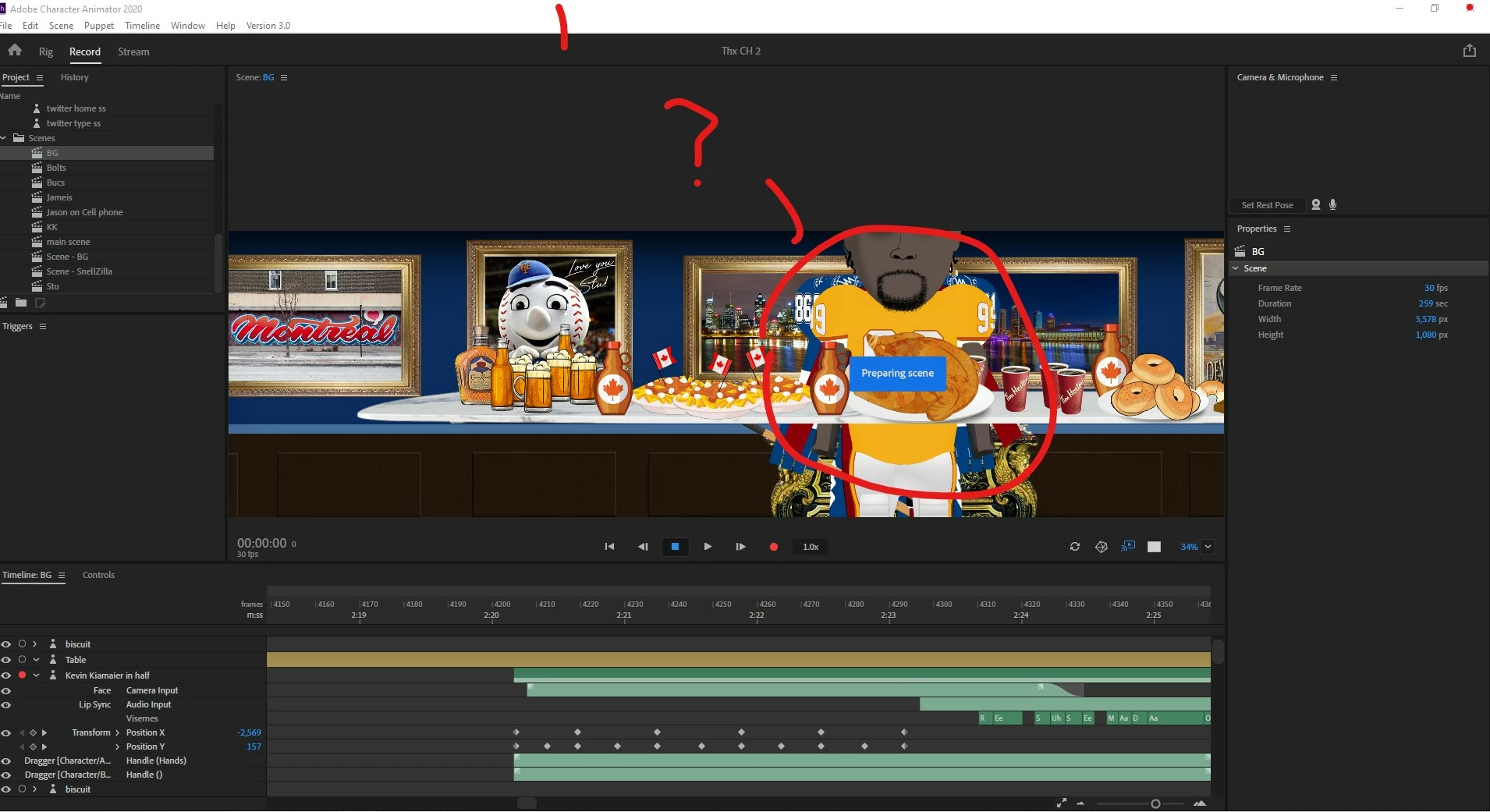Toggle the mesh overlay icon
This screenshot has height=812, width=1490.
click(1102, 547)
